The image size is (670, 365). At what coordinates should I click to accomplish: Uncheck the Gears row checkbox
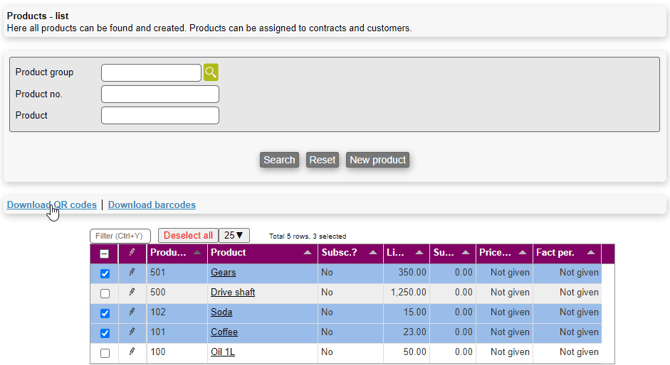coord(105,274)
